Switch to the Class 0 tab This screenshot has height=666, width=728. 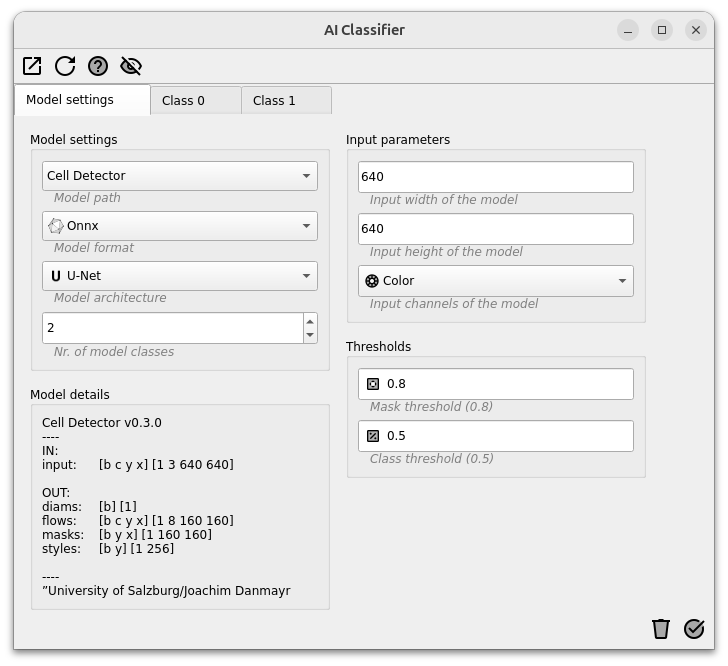pyautogui.click(x=195, y=100)
